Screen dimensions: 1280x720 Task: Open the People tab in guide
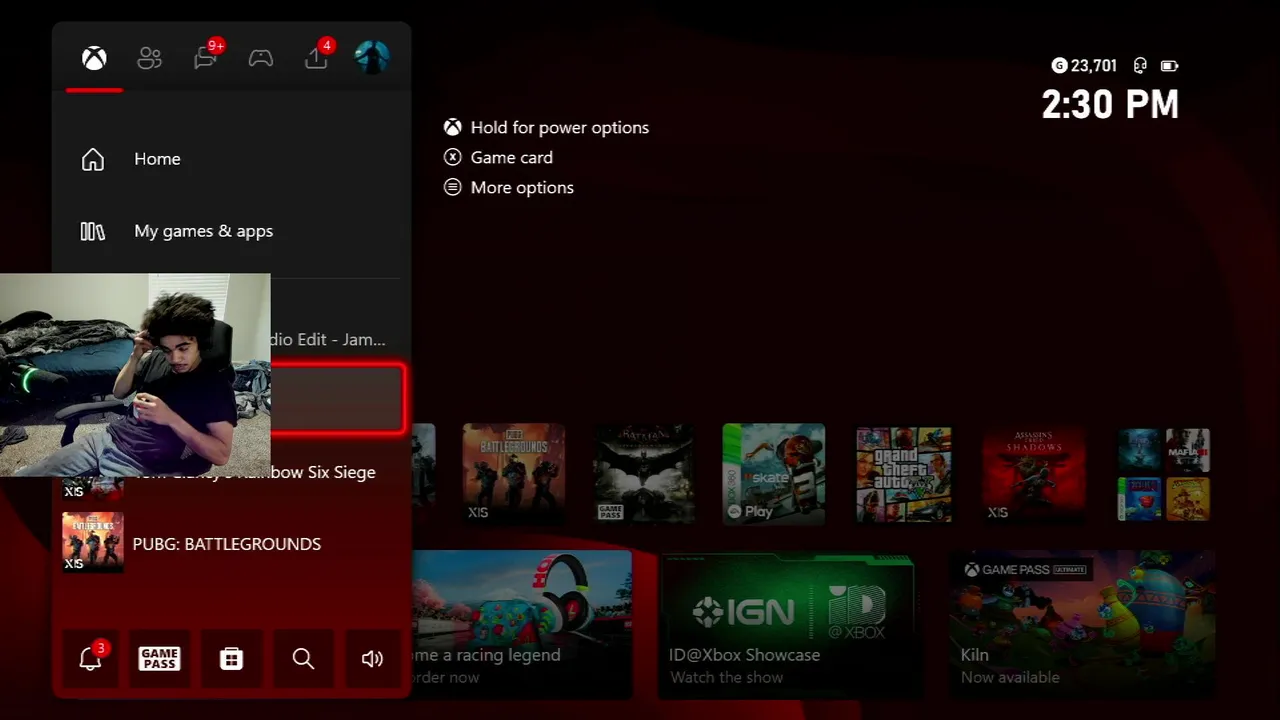click(150, 58)
